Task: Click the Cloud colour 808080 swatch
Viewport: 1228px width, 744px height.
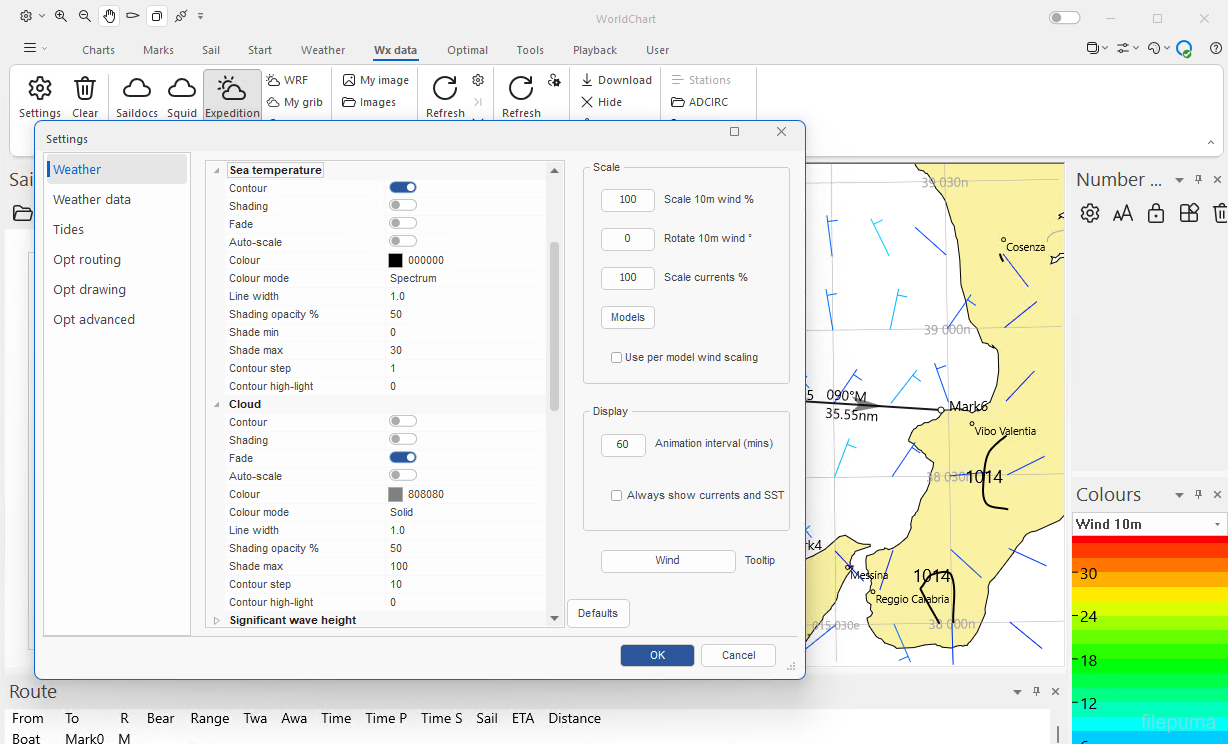Action: 396,495
